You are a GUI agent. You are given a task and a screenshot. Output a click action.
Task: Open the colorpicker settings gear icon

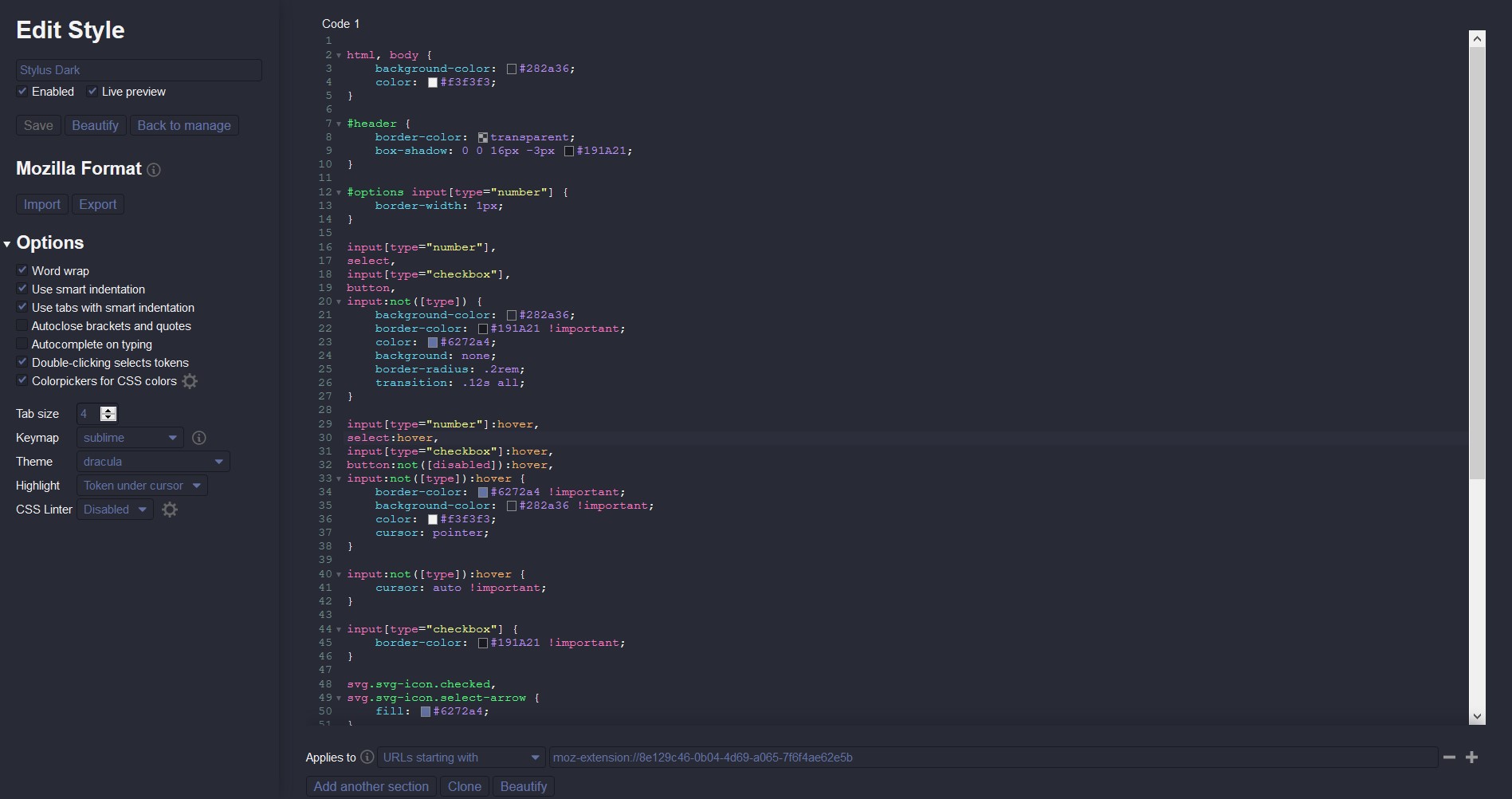190,381
